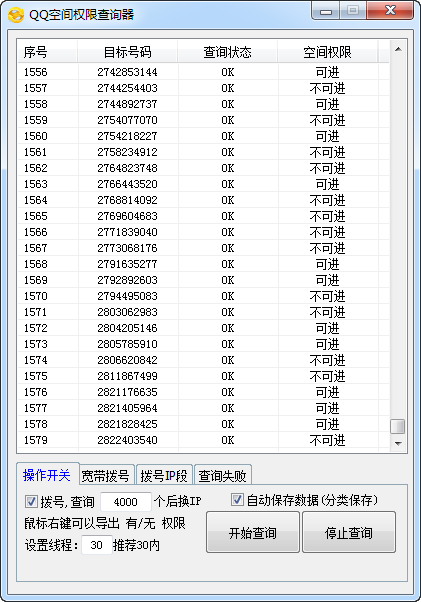Open the 宽带拨号 tab

[x=106, y=476]
